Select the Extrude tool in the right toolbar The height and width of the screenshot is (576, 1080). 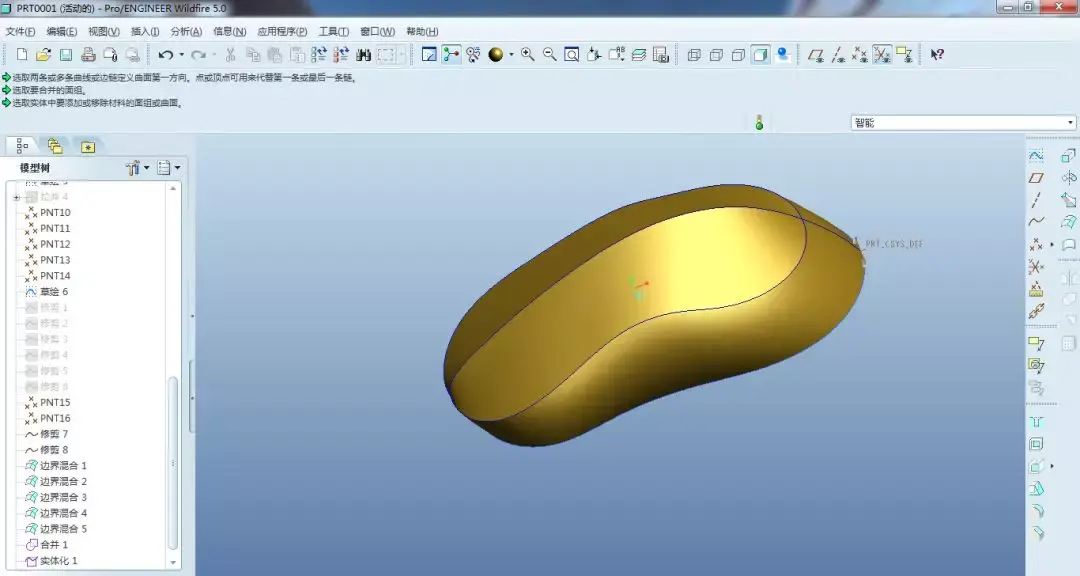coord(1068,156)
